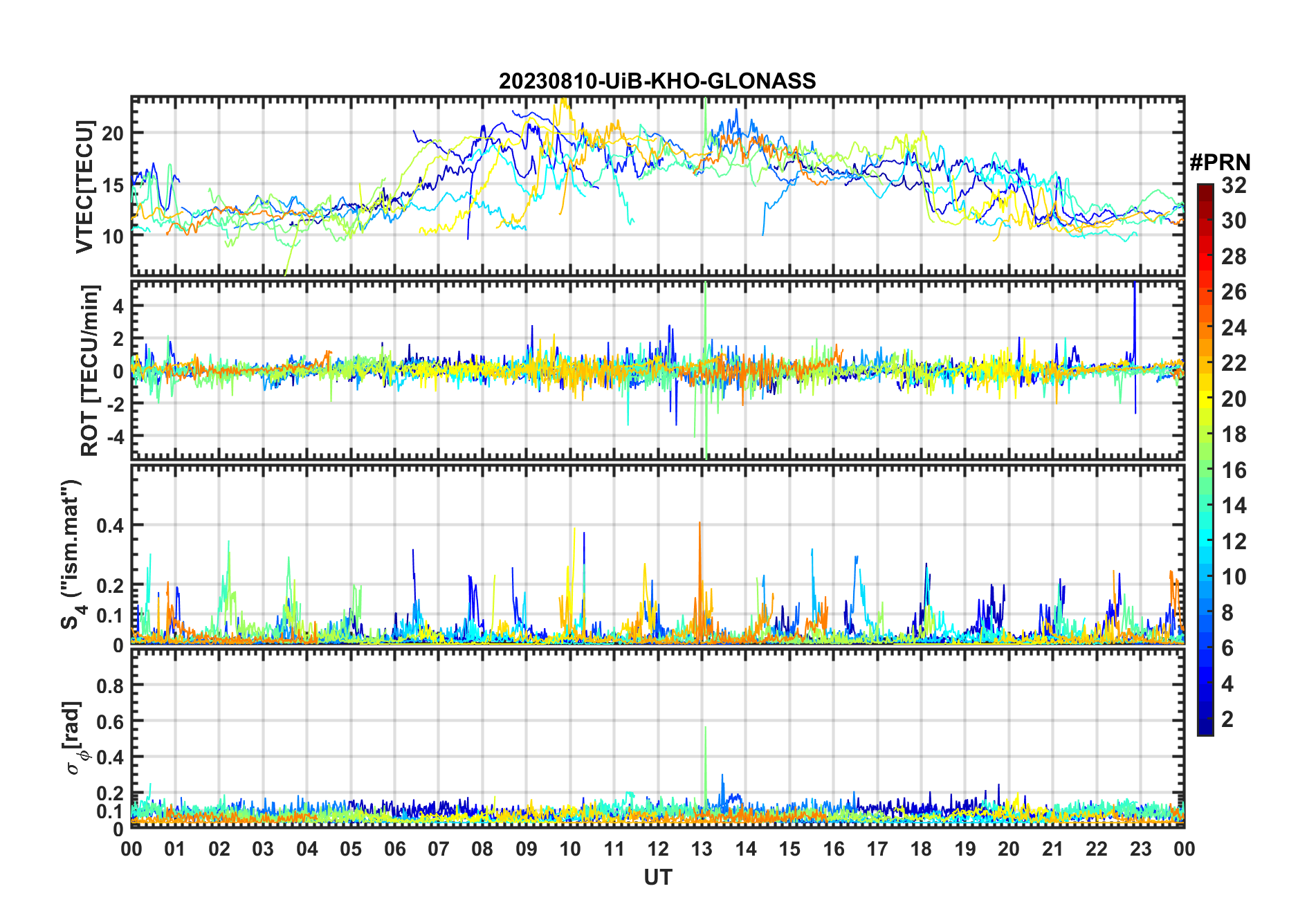This screenshot has height=920, width=1316.
Task: Click the S4 ("ism.mat") y-axis label
Action: click(x=72, y=555)
